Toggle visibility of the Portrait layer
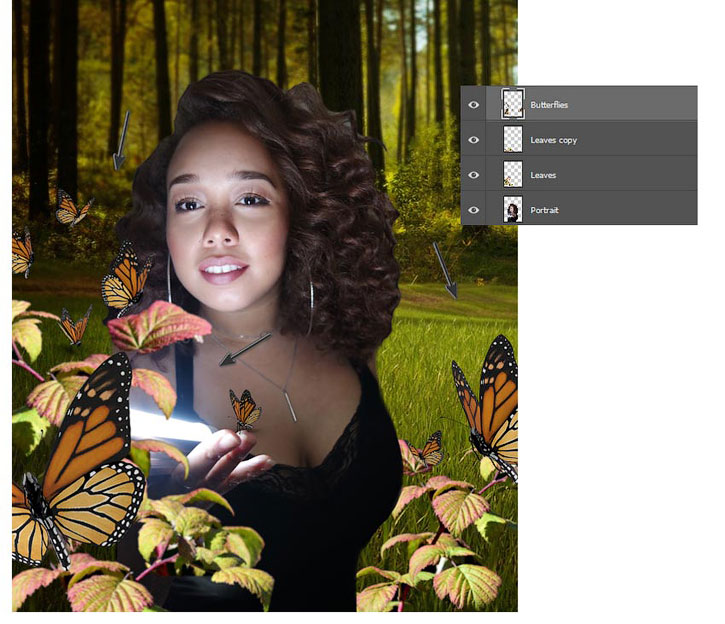The height and width of the screenshot is (624, 725). click(x=473, y=210)
